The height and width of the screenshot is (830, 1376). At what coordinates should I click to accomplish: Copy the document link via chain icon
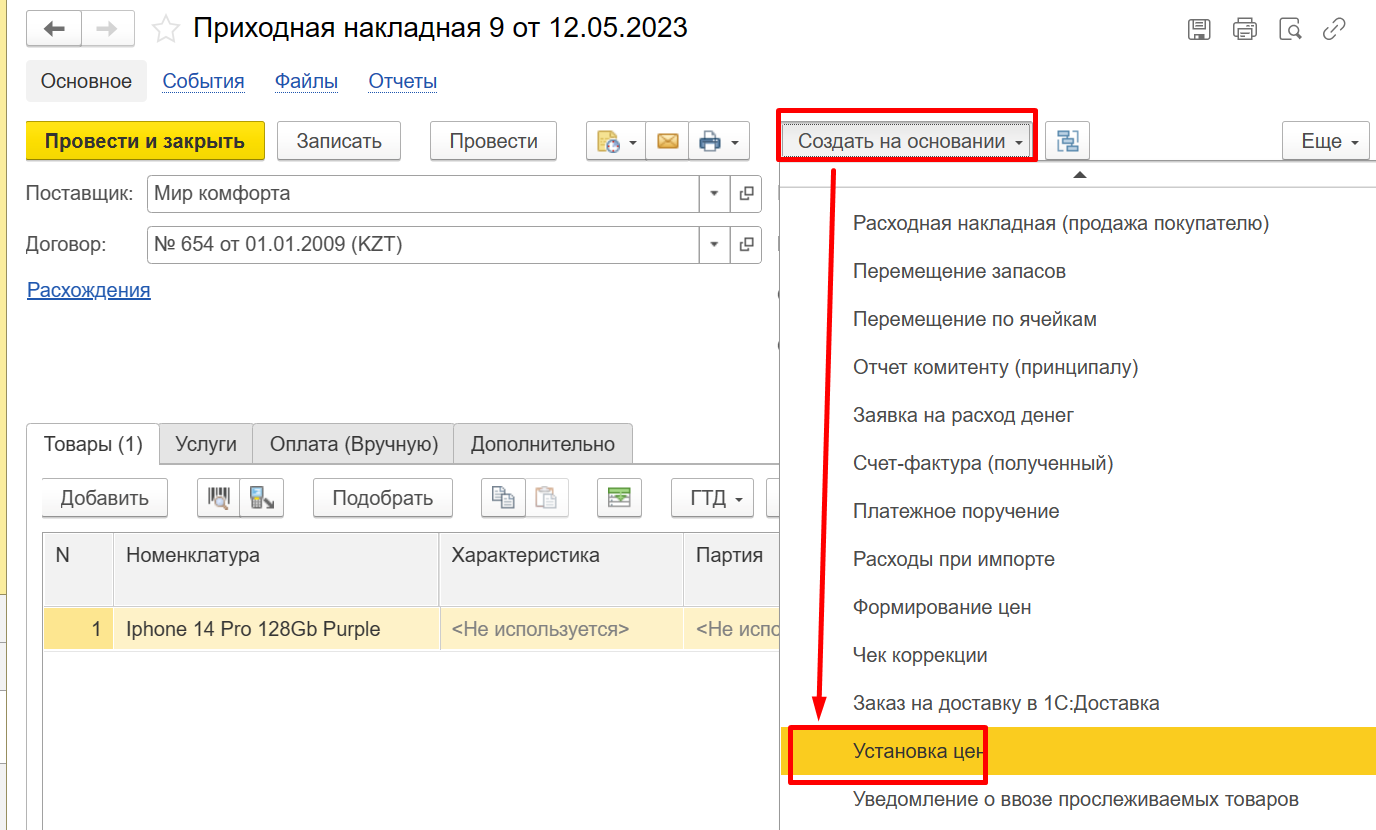point(1334,29)
